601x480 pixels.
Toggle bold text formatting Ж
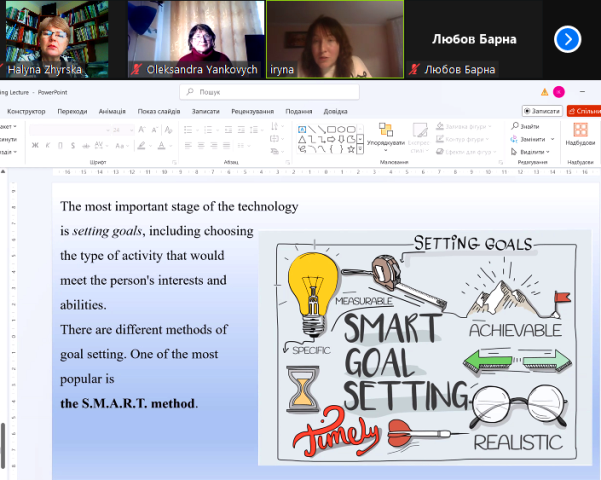coord(34,145)
